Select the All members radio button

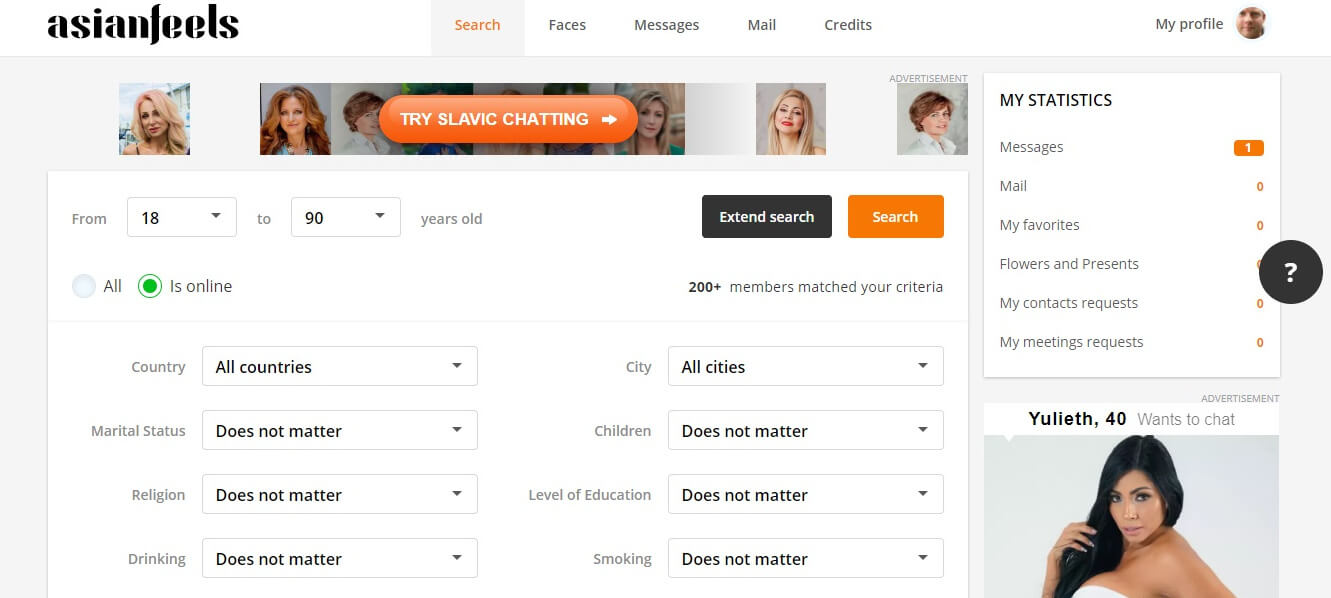84,286
